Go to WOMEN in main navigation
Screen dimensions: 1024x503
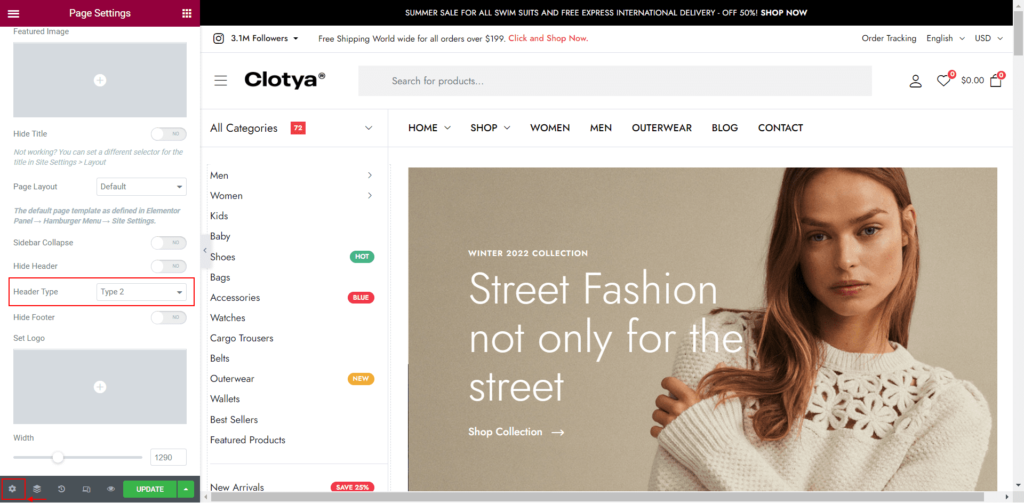coord(550,128)
